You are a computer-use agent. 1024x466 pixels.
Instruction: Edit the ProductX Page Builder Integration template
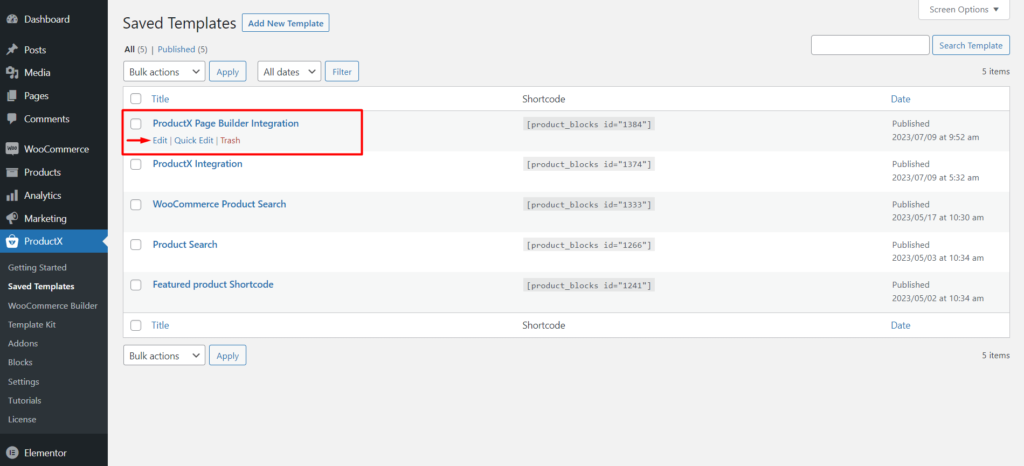pos(160,140)
